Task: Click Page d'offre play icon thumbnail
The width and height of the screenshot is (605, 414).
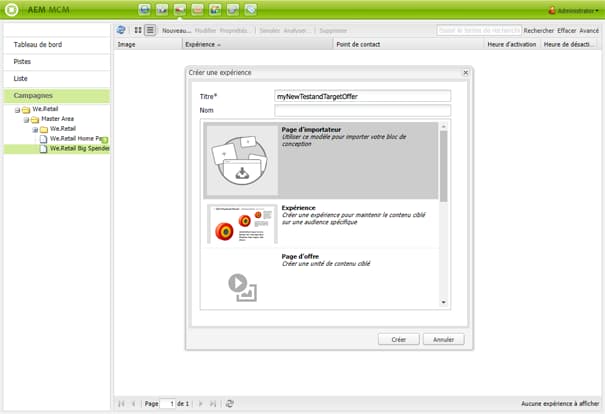Action: 242,287
